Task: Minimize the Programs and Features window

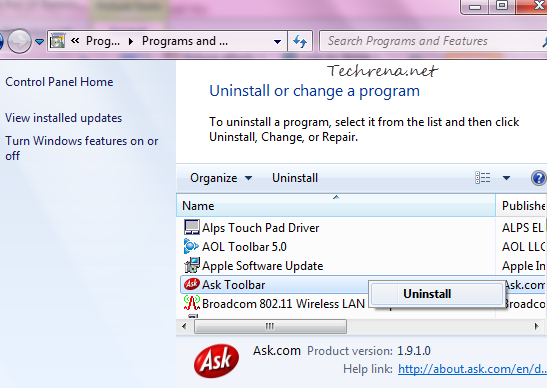Action: coord(474,6)
